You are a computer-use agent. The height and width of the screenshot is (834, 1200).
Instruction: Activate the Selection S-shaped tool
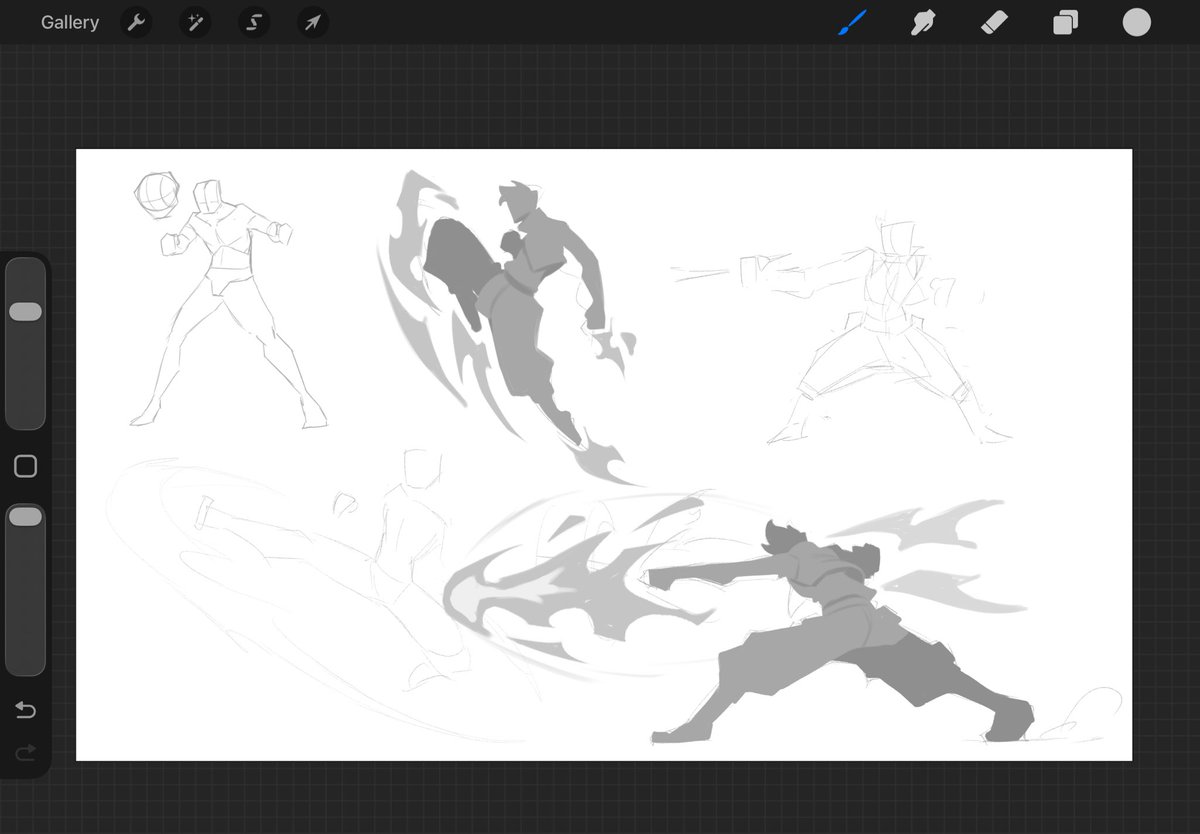coord(254,23)
